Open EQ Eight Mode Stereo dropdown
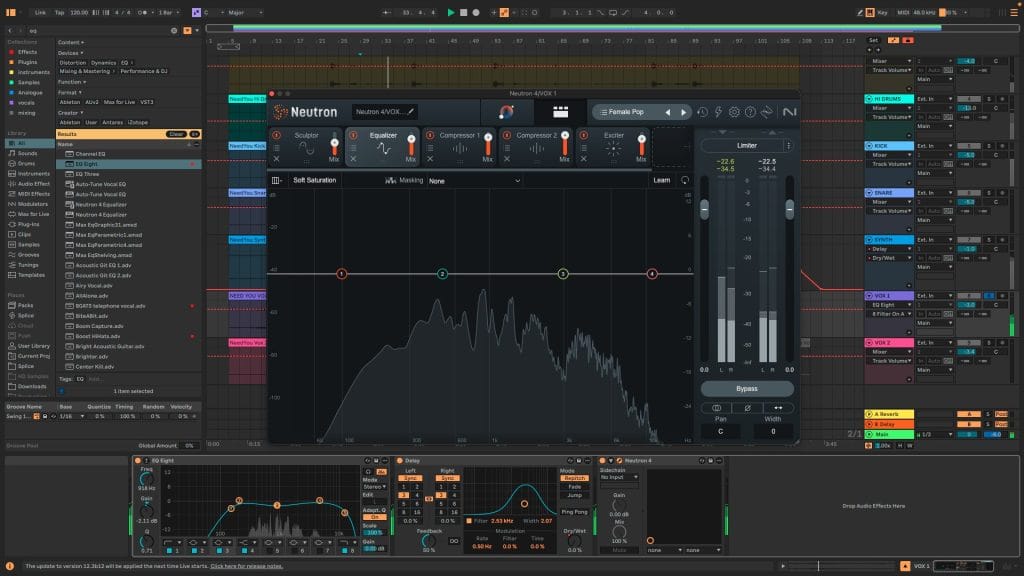This screenshot has height=576, width=1024. pos(374,486)
